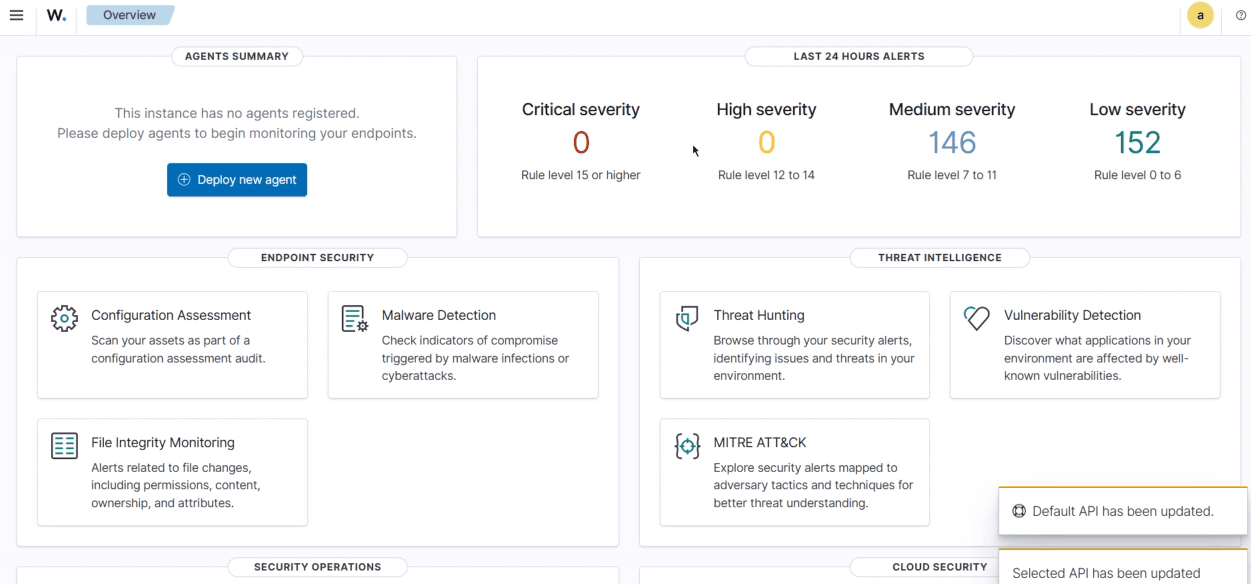Open the MITRE ATT&CK card title
This screenshot has width=1251, height=584.
click(760, 442)
